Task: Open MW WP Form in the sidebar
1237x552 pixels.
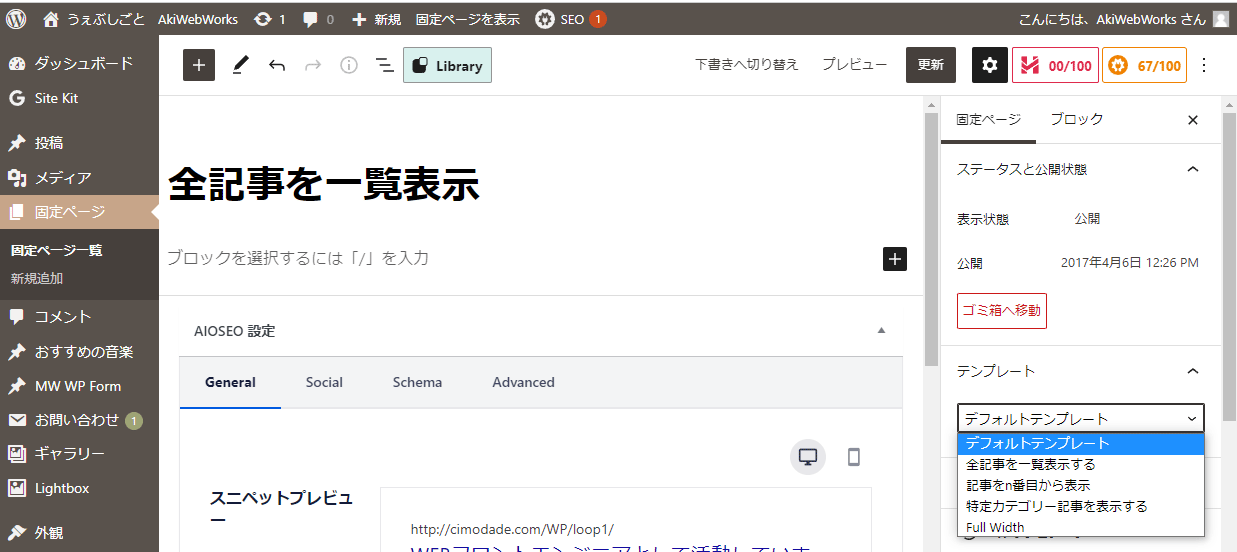Action: [79, 386]
